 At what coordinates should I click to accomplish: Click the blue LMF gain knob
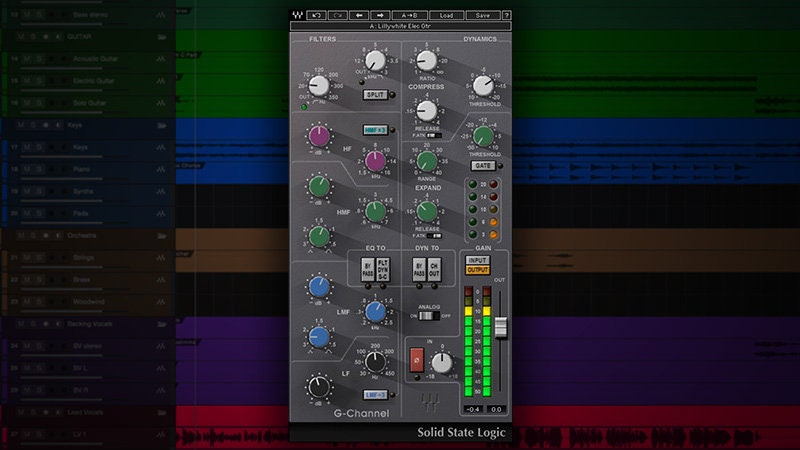click(x=319, y=287)
